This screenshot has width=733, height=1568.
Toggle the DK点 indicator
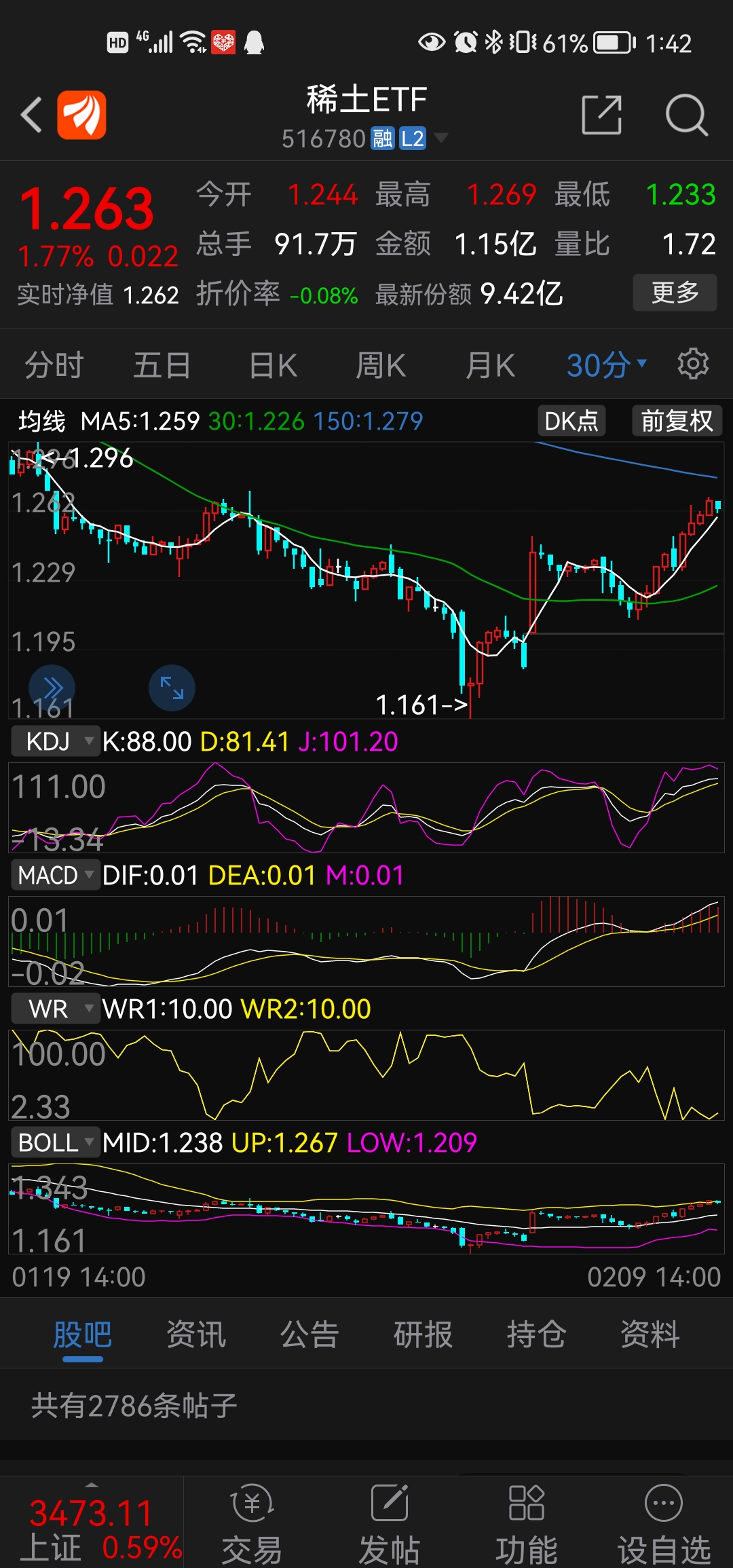click(x=571, y=421)
